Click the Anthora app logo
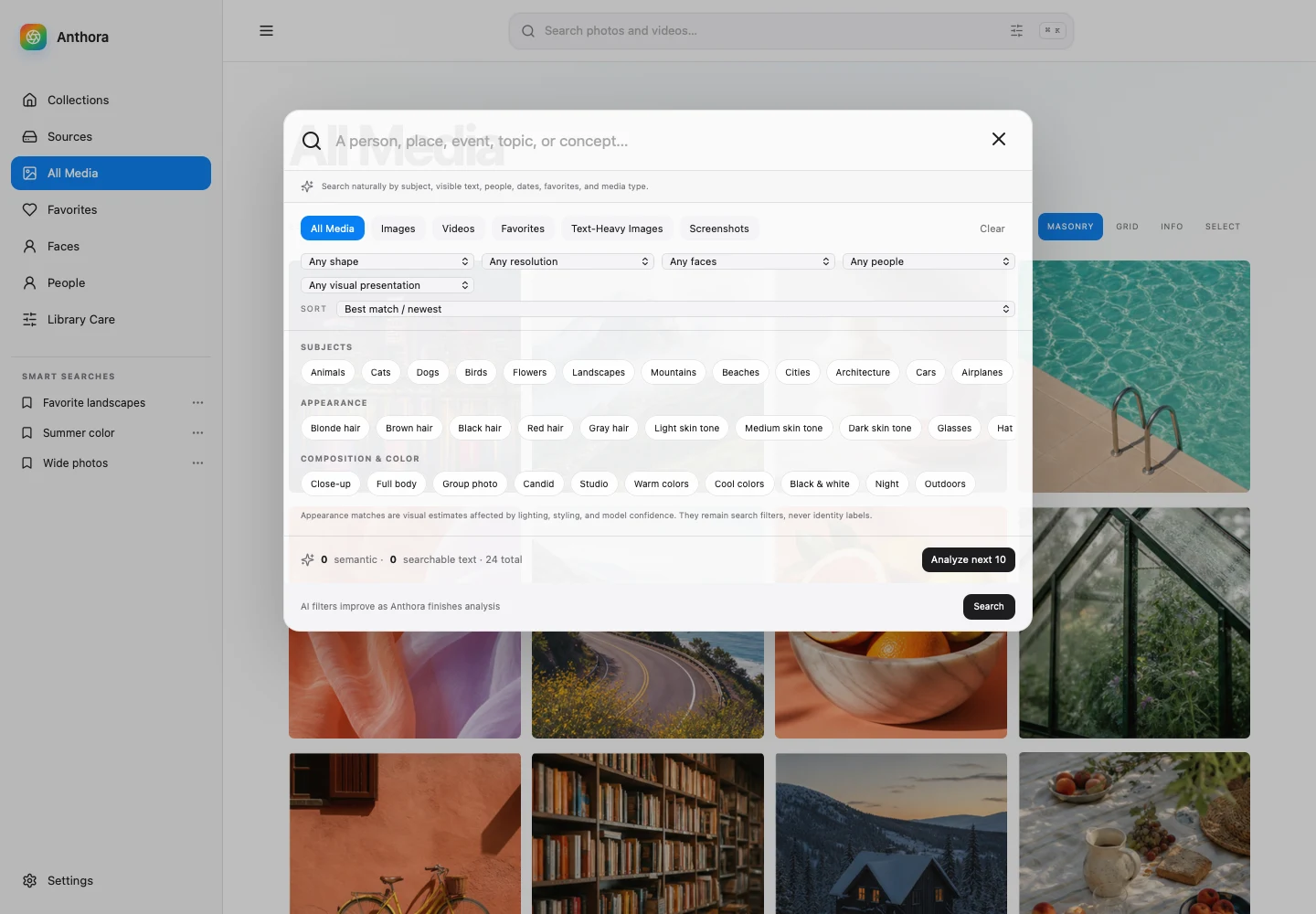This screenshot has height=914, width=1316. pyautogui.click(x=33, y=37)
